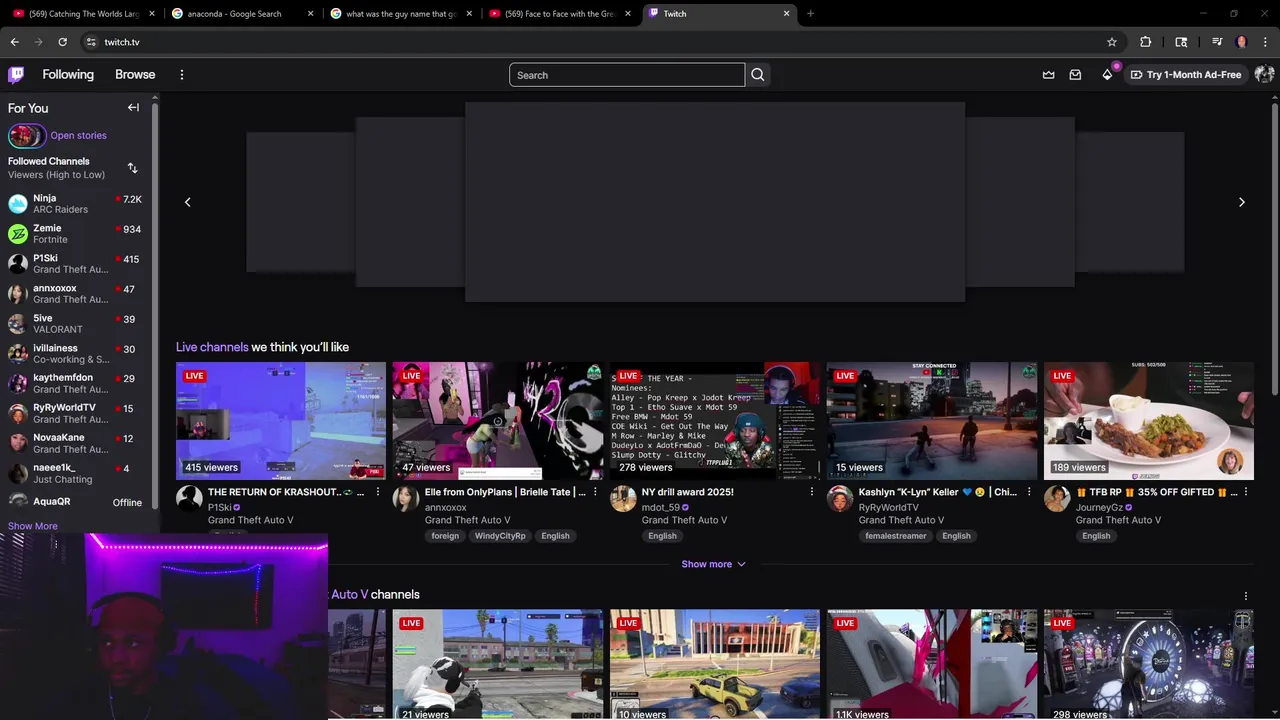Open 5ive VALORANT sidebar channel
The height and width of the screenshot is (720, 1280).
[x=76, y=324]
